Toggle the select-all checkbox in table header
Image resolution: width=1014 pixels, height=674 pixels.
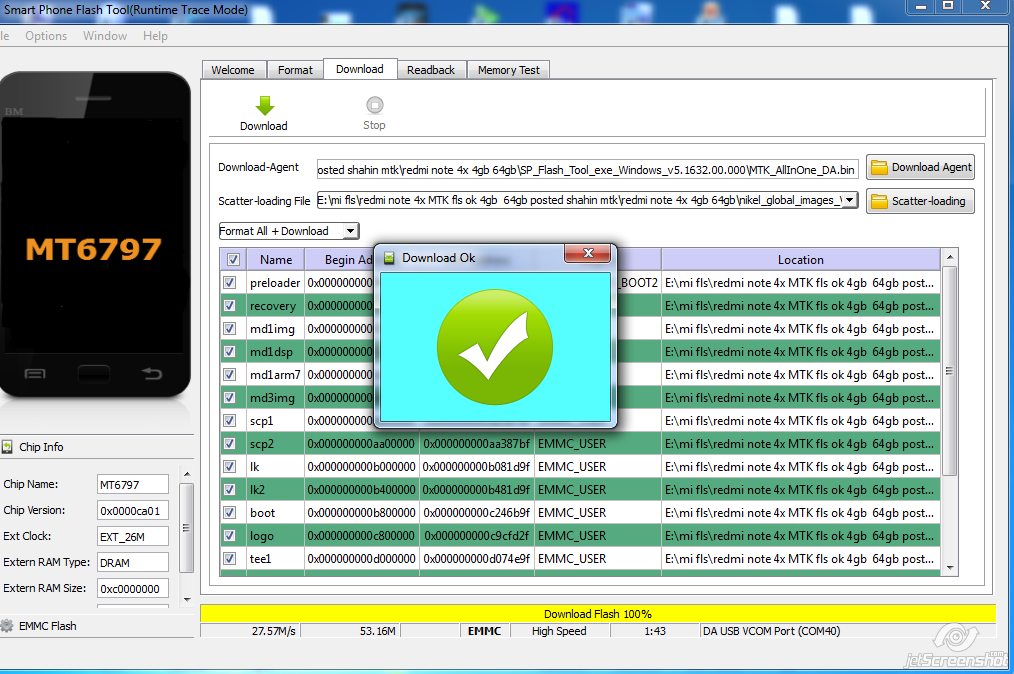click(x=233, y=259)
